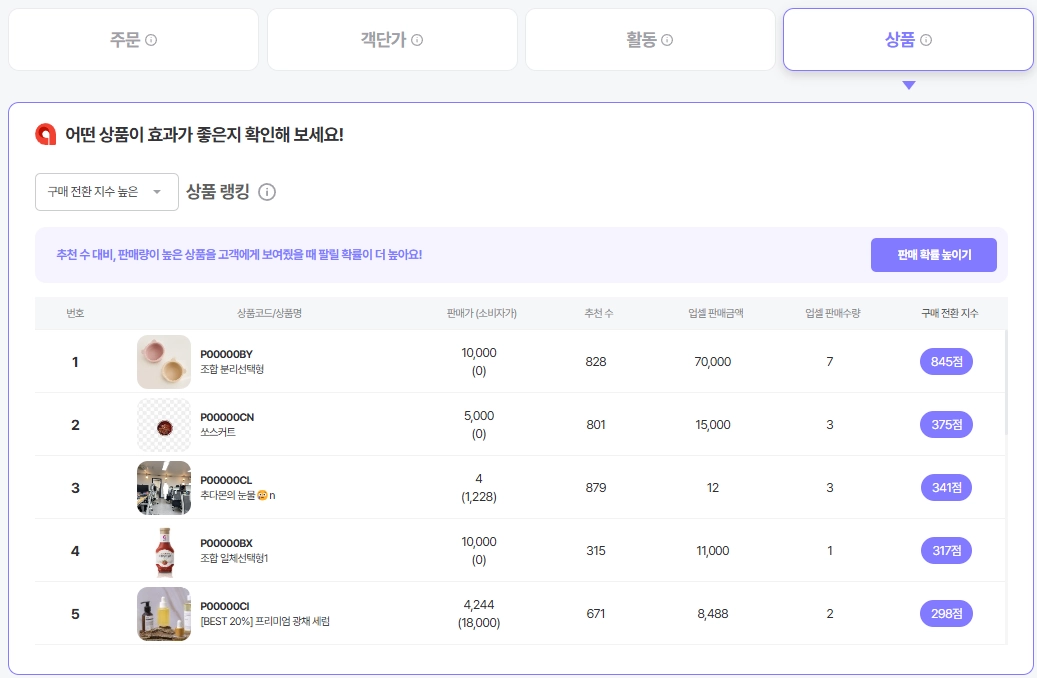The width and height of the screenshot is (1037, 678).
Task: Click the info icon next to 상품 랭킹
Action: [267, 192]
